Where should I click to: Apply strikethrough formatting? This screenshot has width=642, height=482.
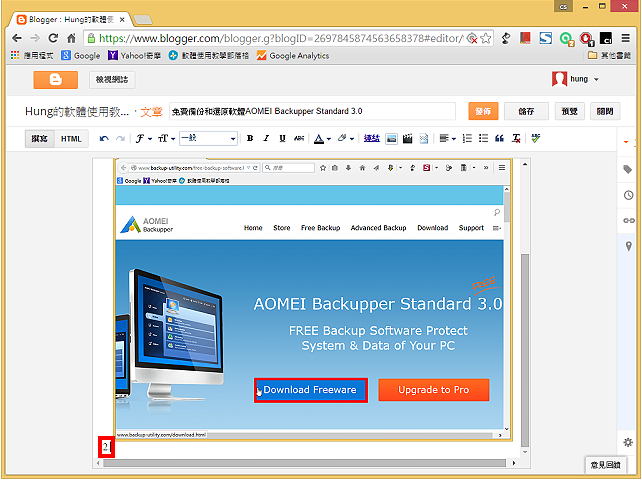[x=299, y=138]
